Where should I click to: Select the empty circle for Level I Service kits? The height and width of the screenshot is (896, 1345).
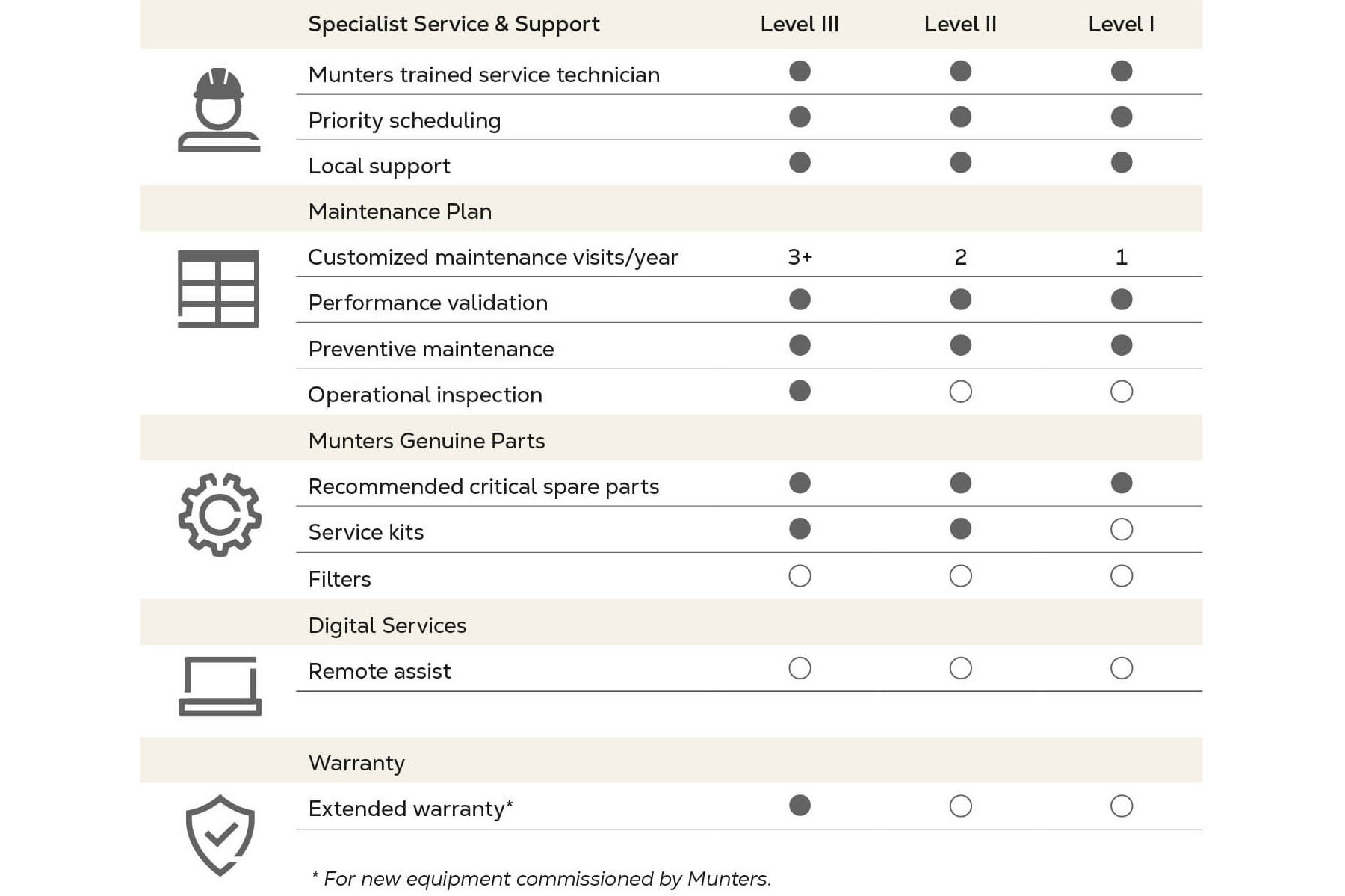(x=1121, y=530)
